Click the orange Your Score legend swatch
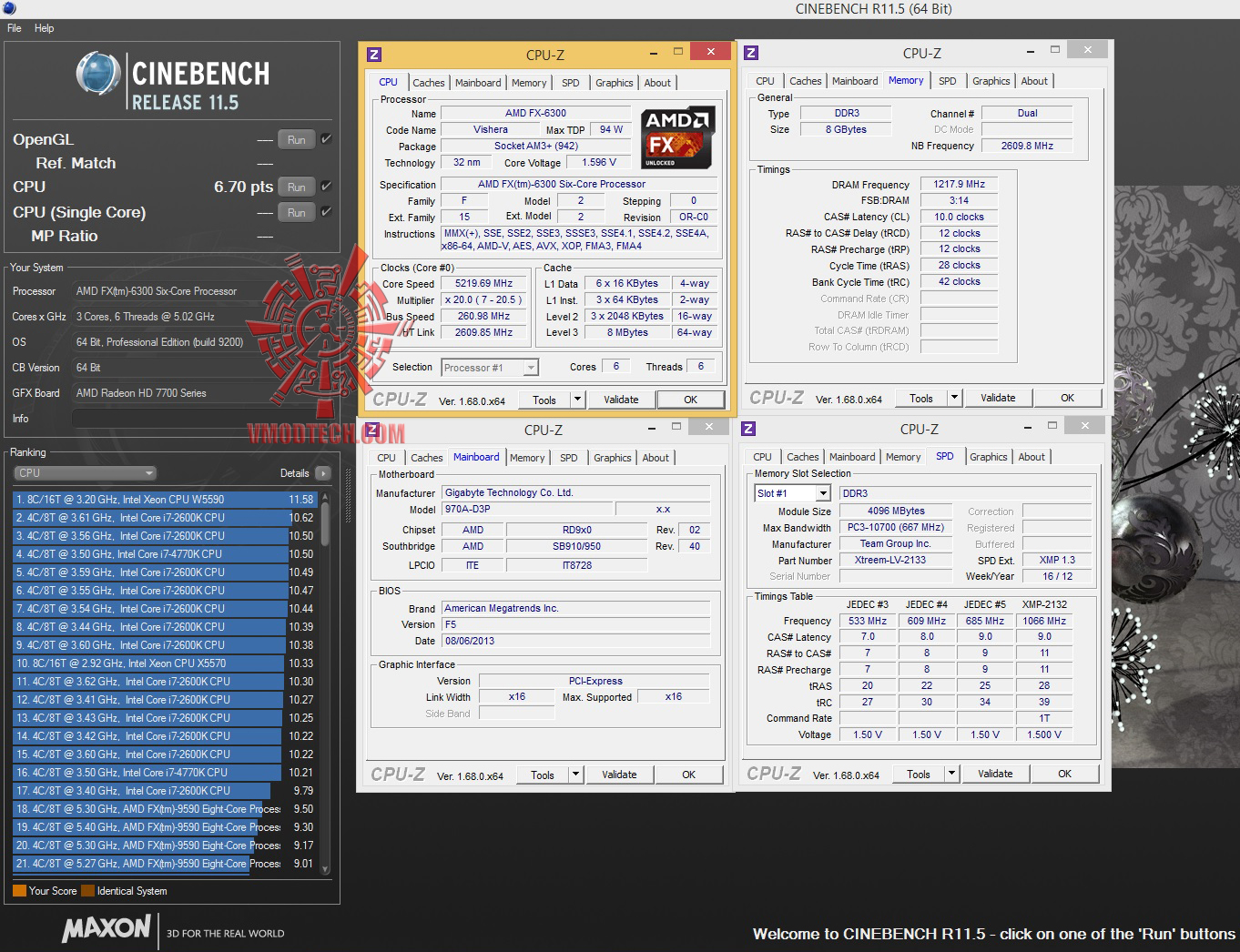The width and height of the screenshot is (1240, 952). point(19,891)
